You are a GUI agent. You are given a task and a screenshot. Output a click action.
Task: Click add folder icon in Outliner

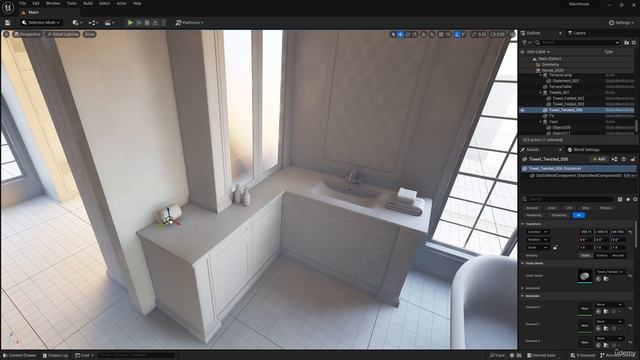627,42
